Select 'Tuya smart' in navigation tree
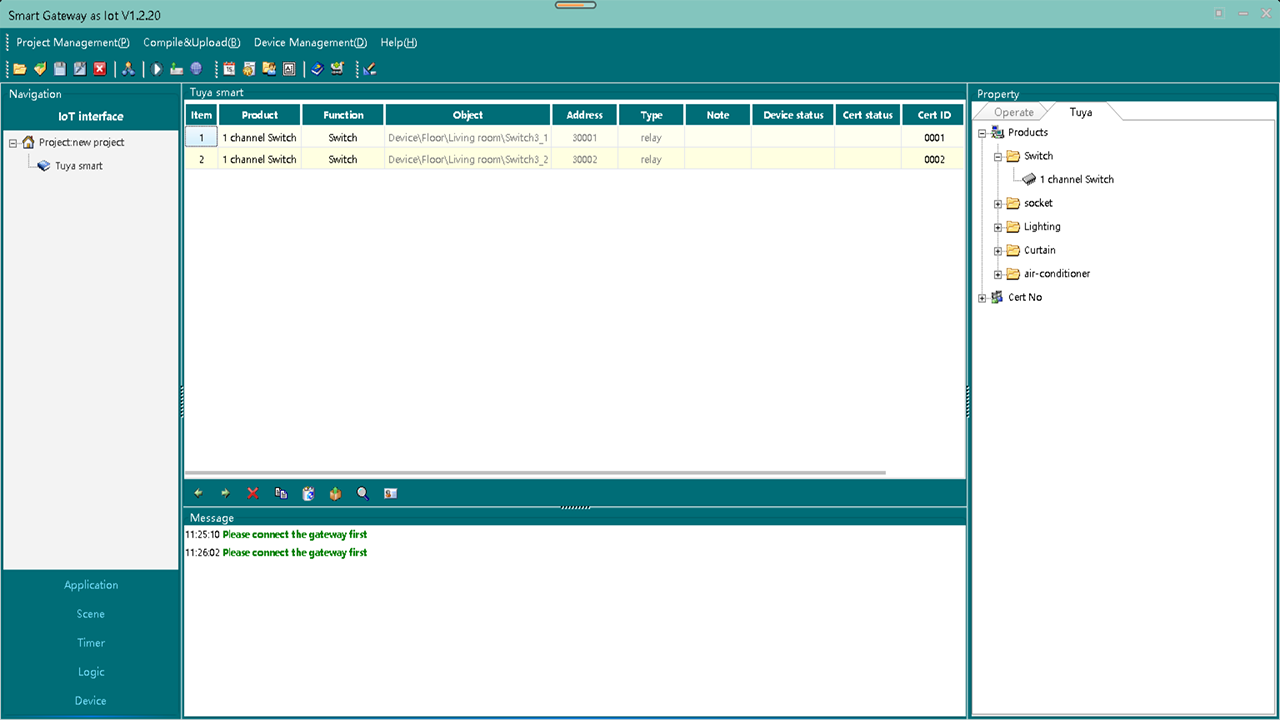Image resolution: width=1280 pixels, height=720 pixels. 78,166
